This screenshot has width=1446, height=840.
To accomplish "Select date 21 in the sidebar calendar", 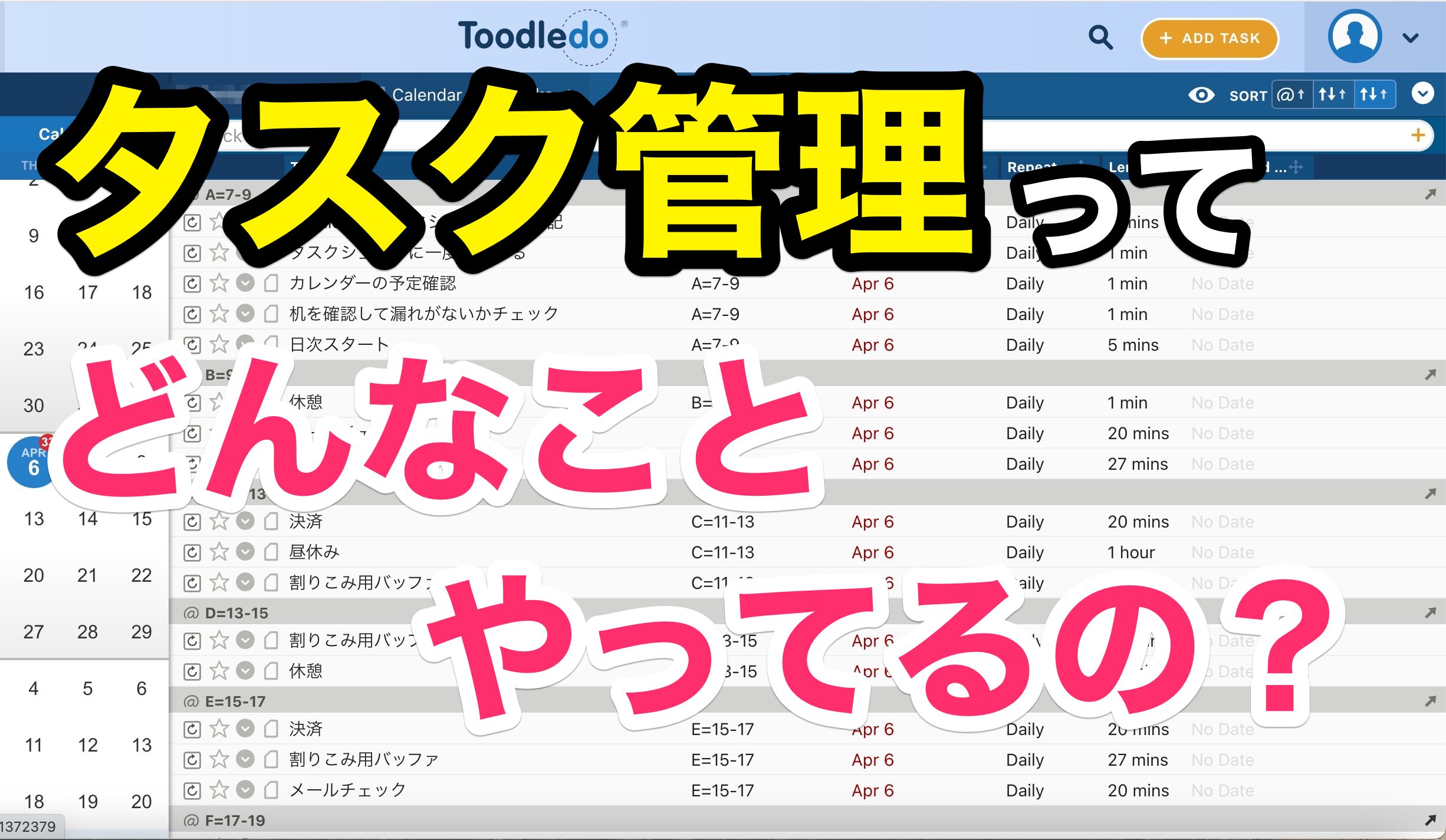I will [x=87, y=575].
